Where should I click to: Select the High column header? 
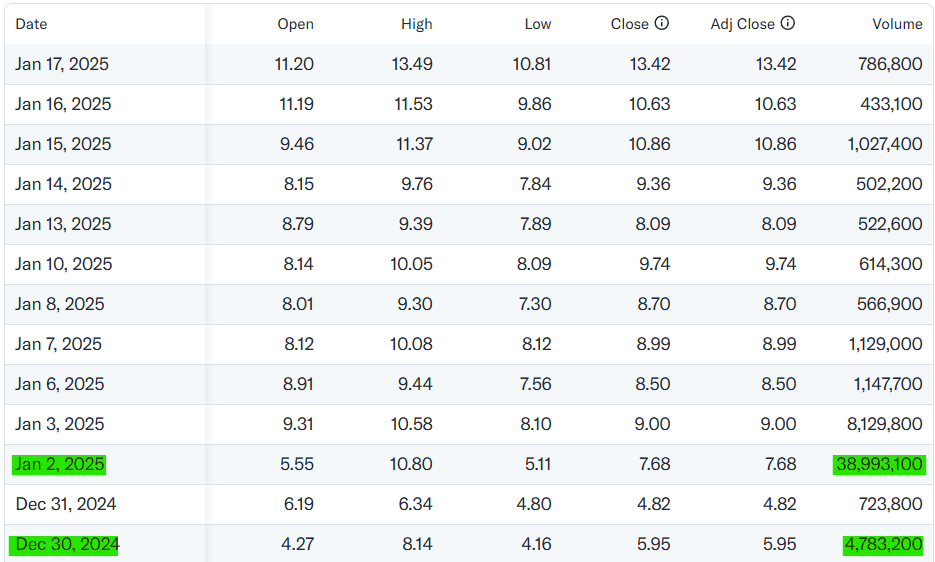click(416, 24)
